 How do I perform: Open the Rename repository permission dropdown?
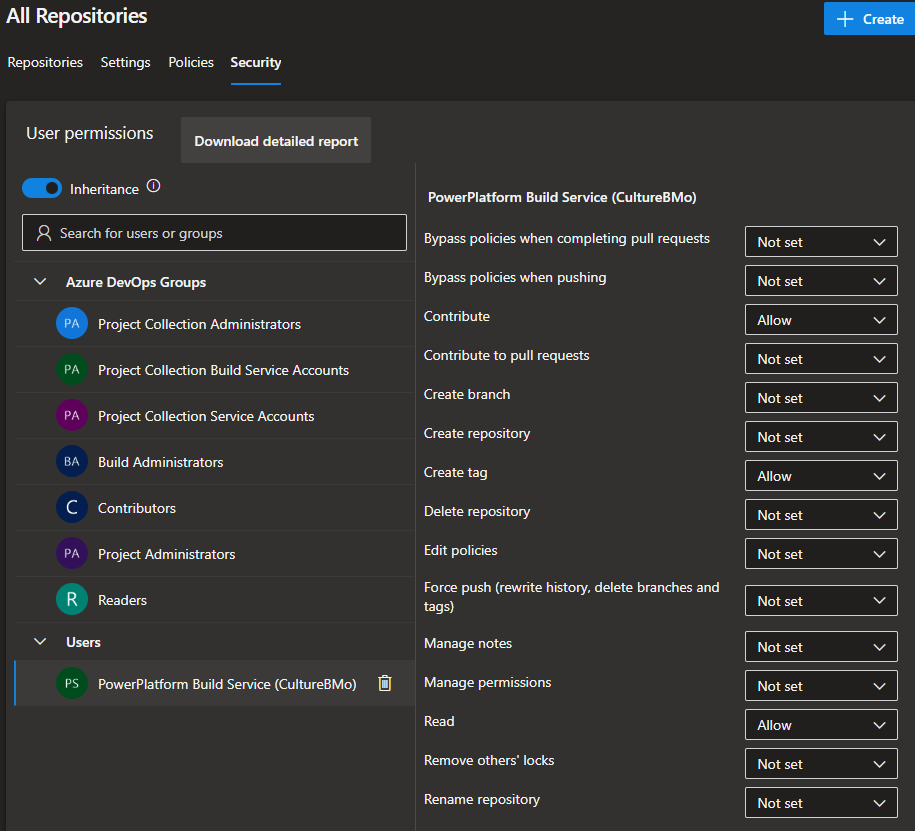tap(821, 804)
